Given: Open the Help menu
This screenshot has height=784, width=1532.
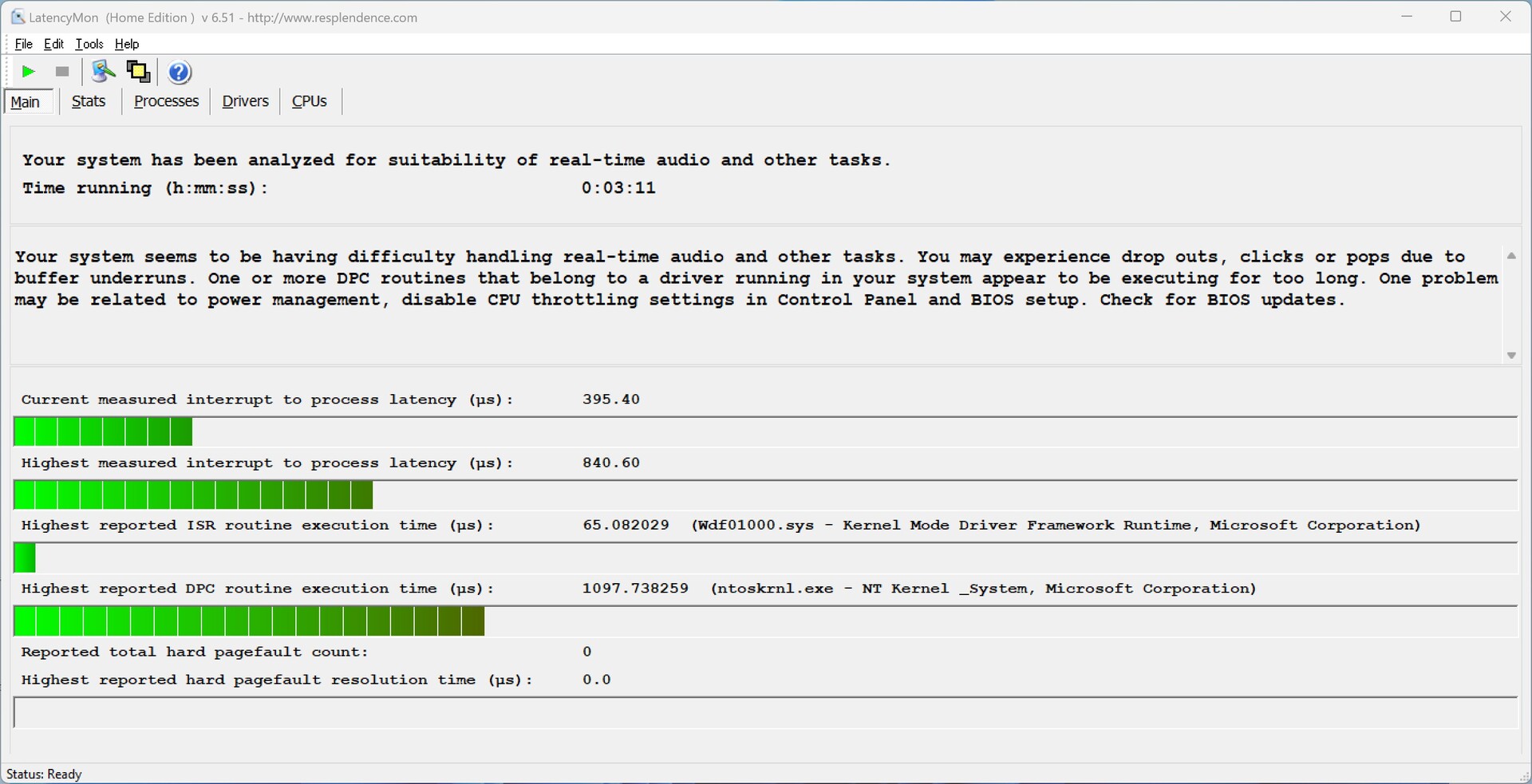Looking at the screenshot, I should (127, 44).
